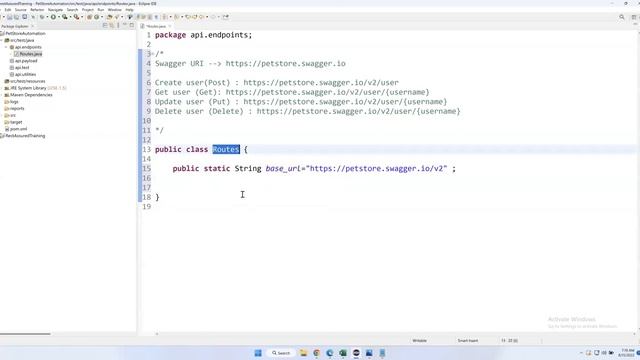This screenshot has width=640, height=360.
Task: Open the Navigate menu
Action: (56, 10)
